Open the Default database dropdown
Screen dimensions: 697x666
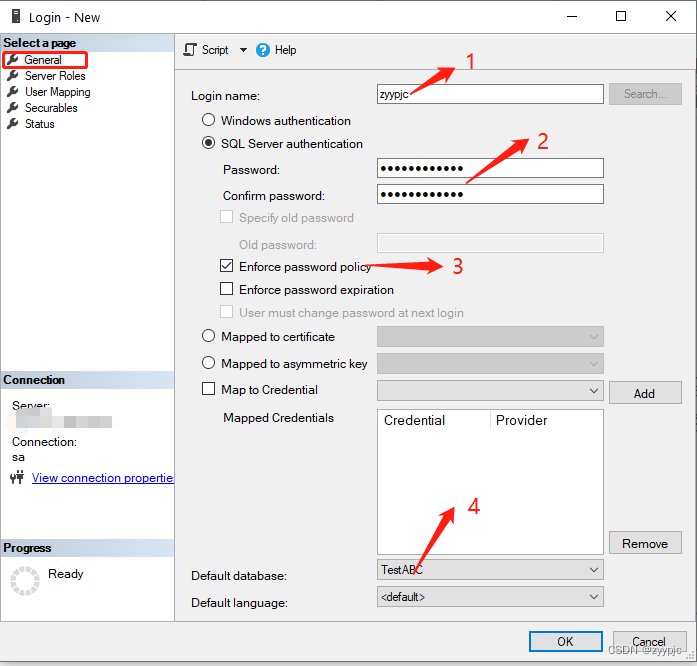click(490, 570)
